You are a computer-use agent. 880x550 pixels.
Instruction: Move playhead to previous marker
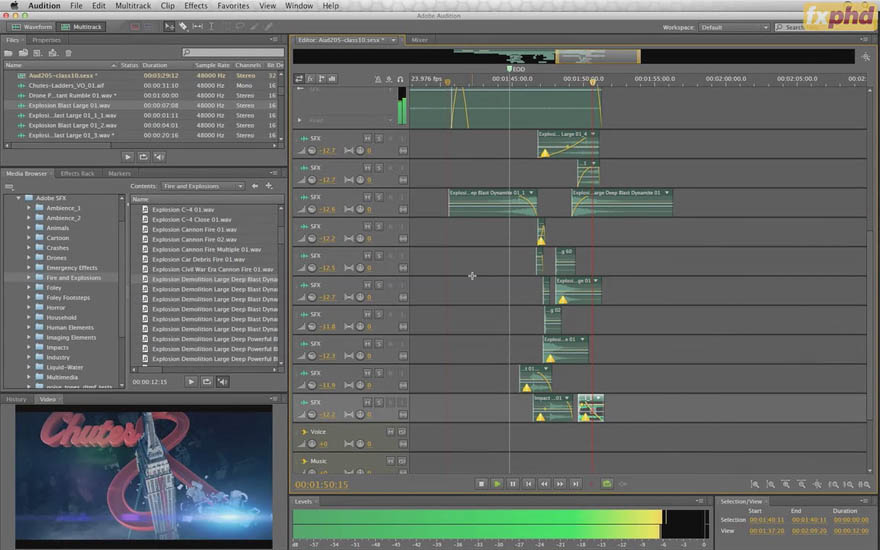528,484
